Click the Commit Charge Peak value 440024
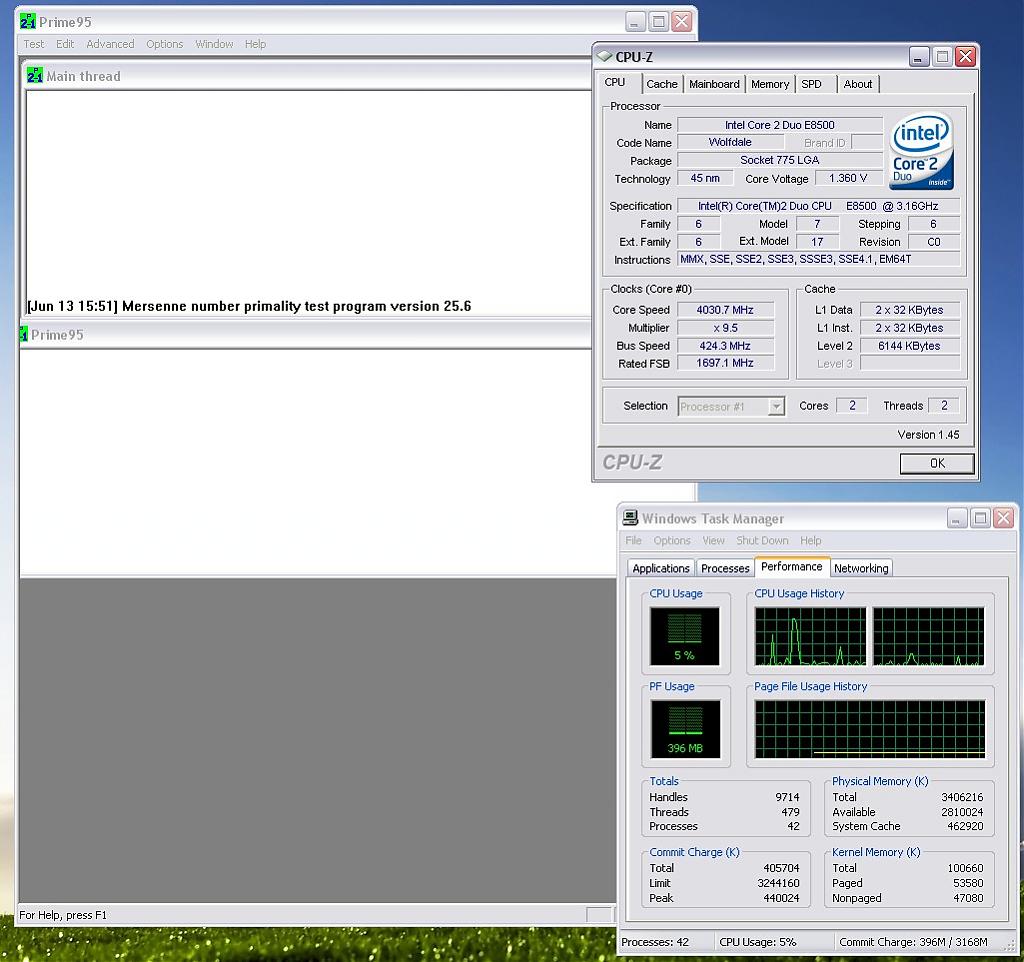Image resolution: width=1024 pixels, height=962 pixels. pyautogui.click(x=781, y=899)
